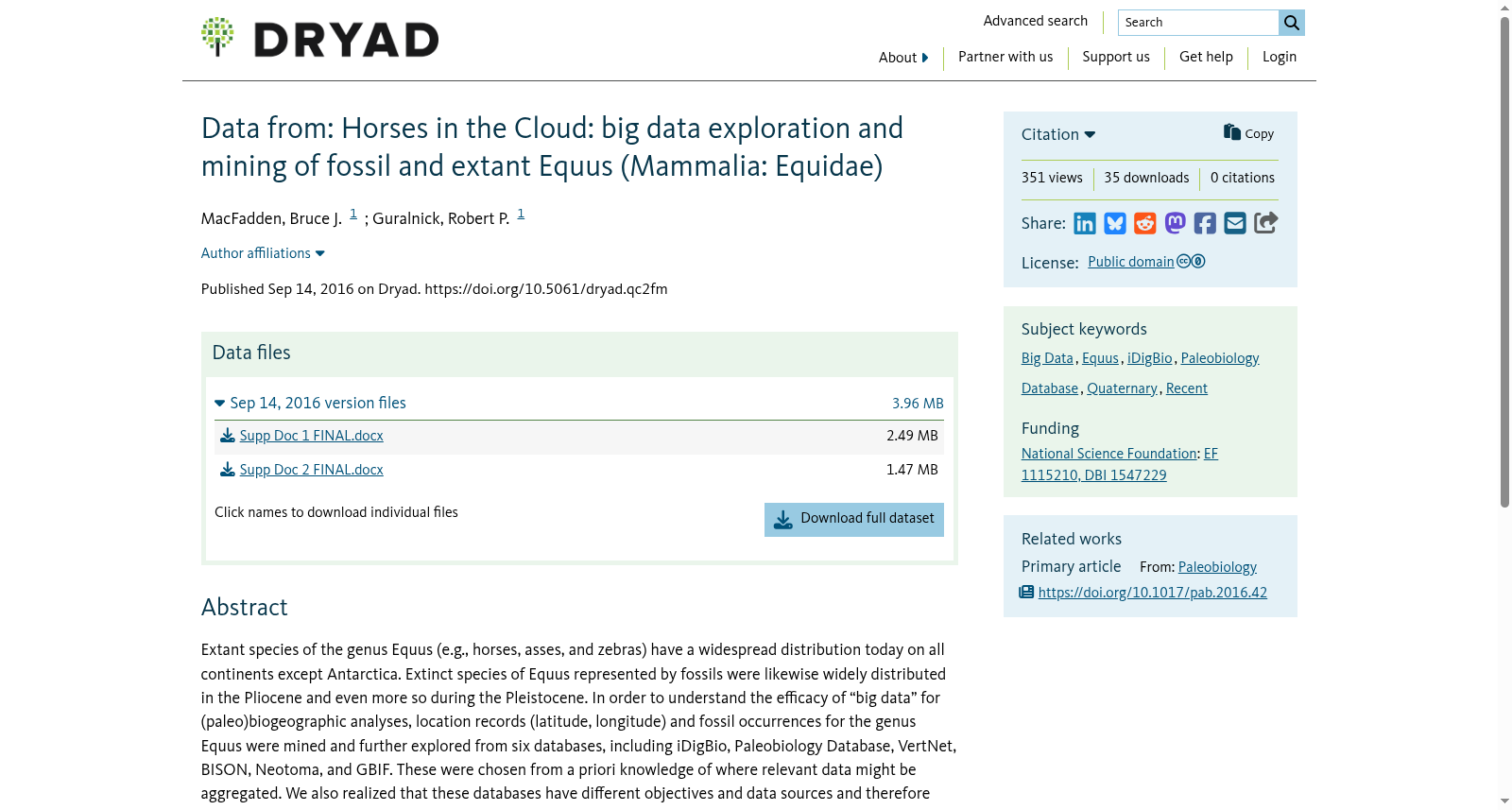This screenshot has height=810, width=1512.
Task: Share dataset on Mastodon
Action: click(x=1176, y=223)
